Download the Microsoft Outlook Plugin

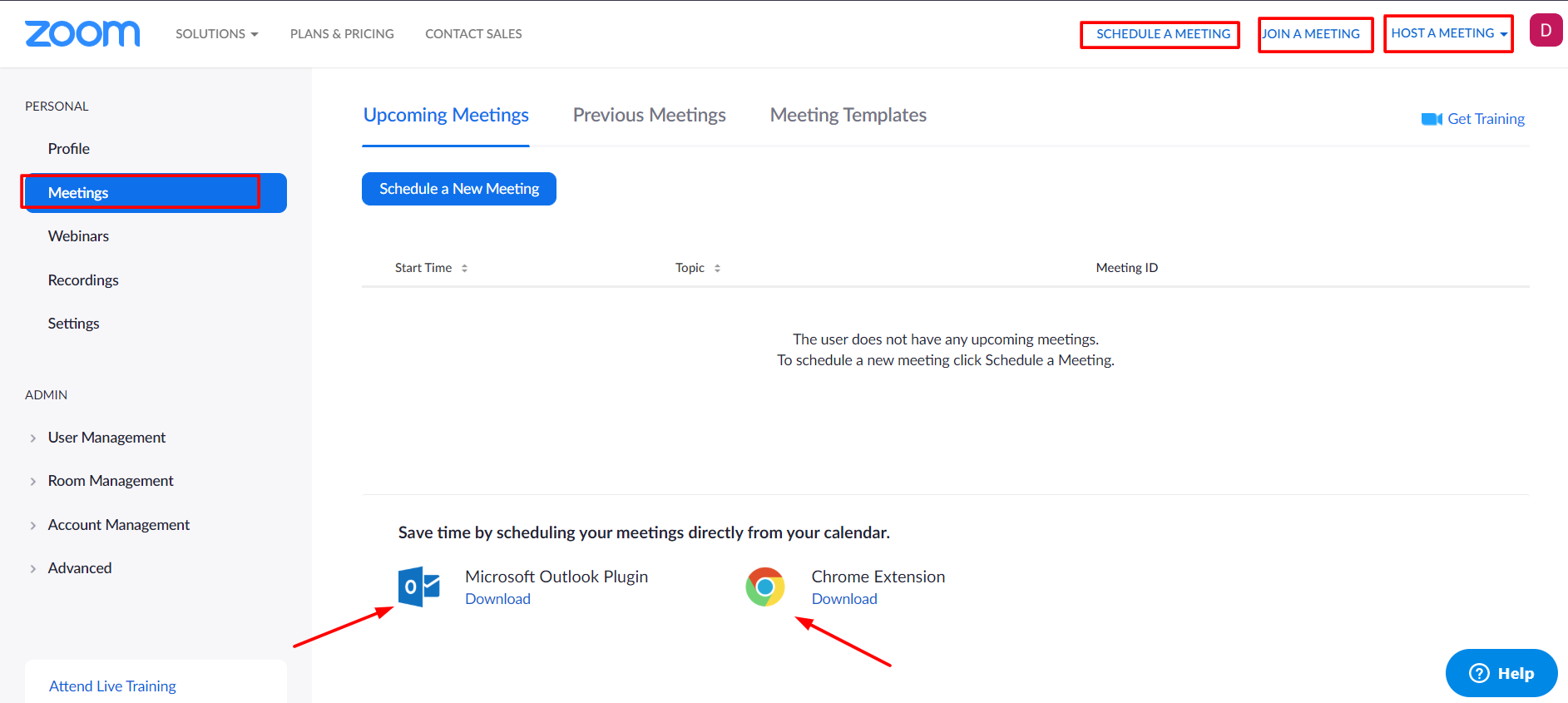497,599
